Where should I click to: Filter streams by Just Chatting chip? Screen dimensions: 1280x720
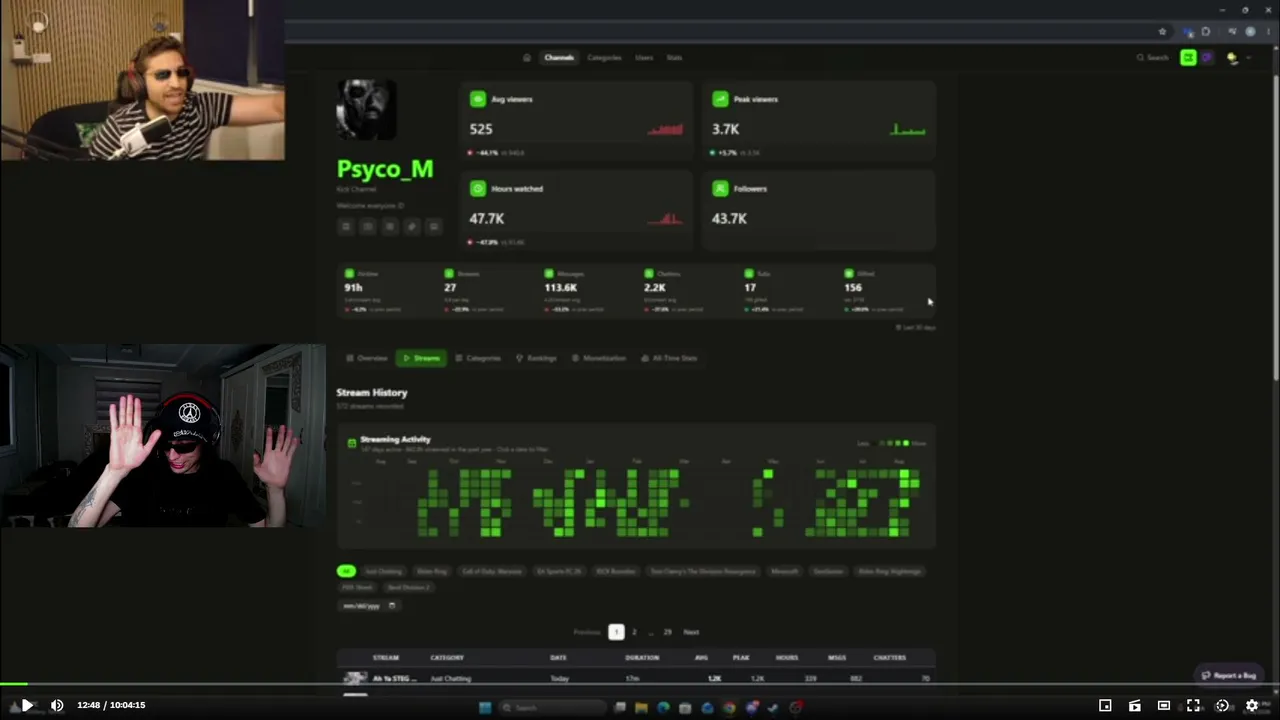(x=383, y=571)
